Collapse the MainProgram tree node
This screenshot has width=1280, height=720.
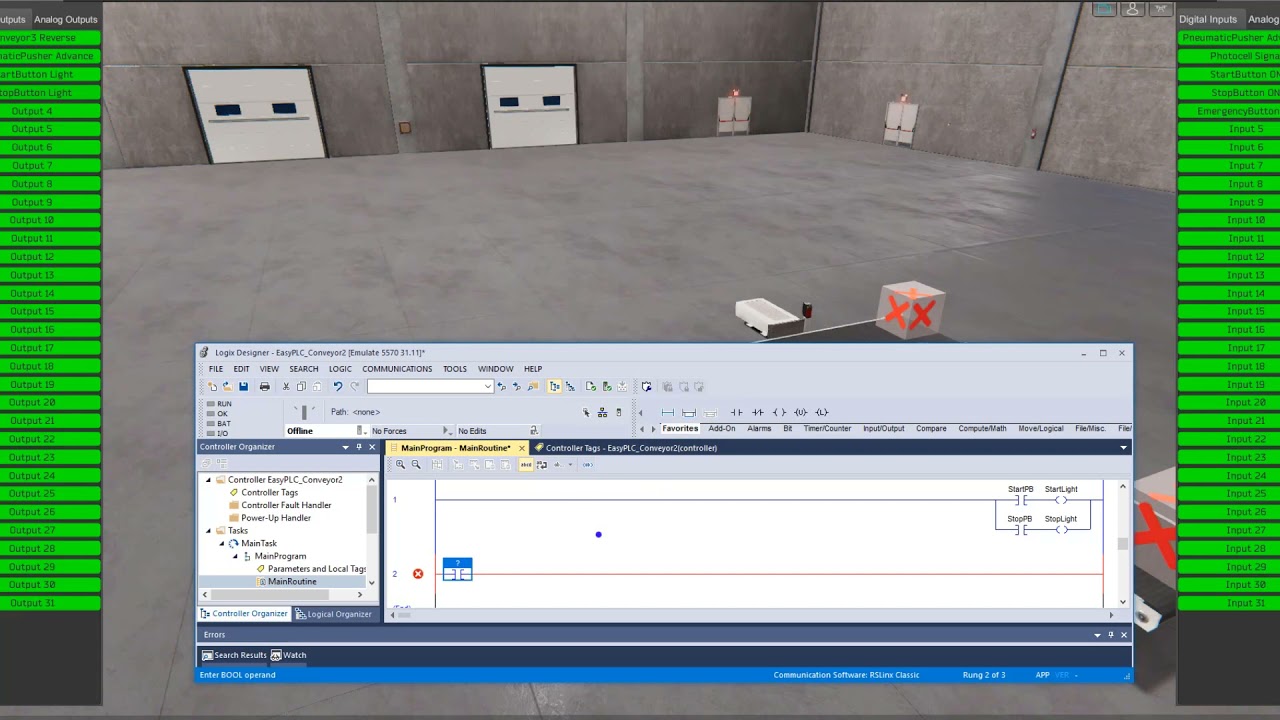[x=235, y=556]
